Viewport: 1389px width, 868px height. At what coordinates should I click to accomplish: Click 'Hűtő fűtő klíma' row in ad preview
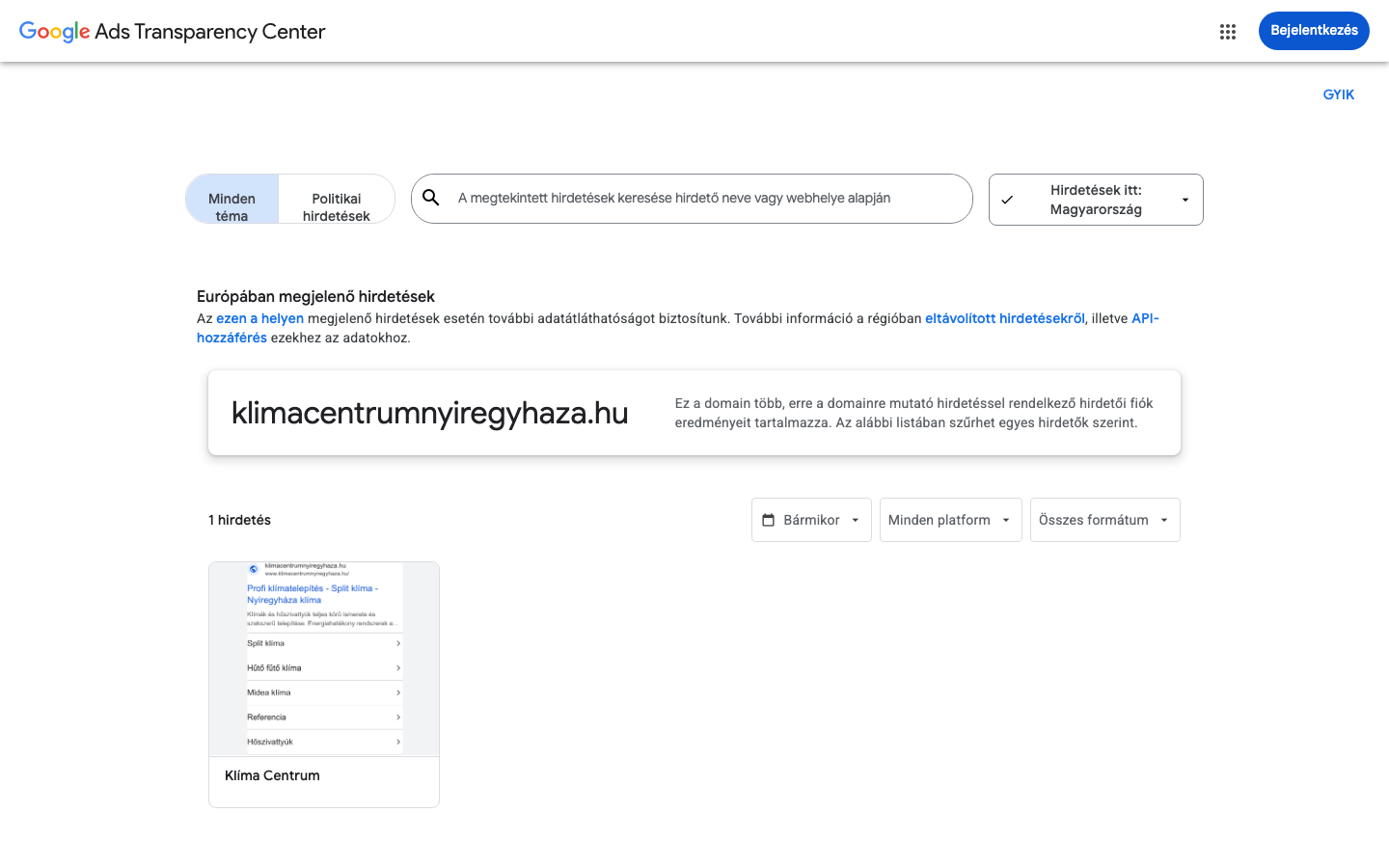tap(324, 667)
